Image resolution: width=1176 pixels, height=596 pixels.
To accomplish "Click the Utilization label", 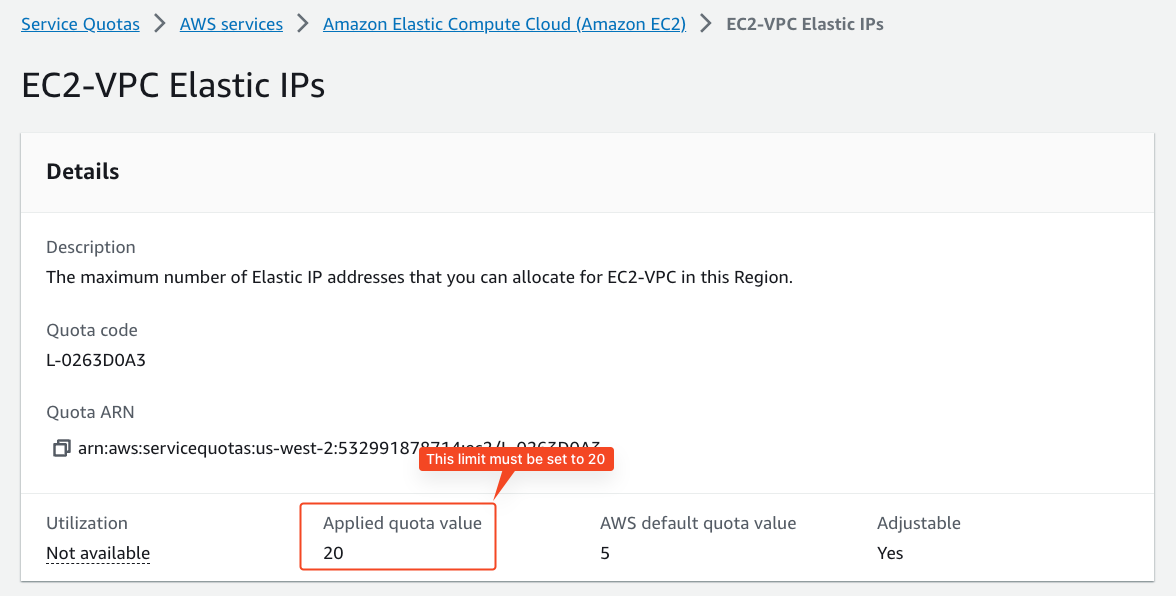I will click(x=87, y=523).
